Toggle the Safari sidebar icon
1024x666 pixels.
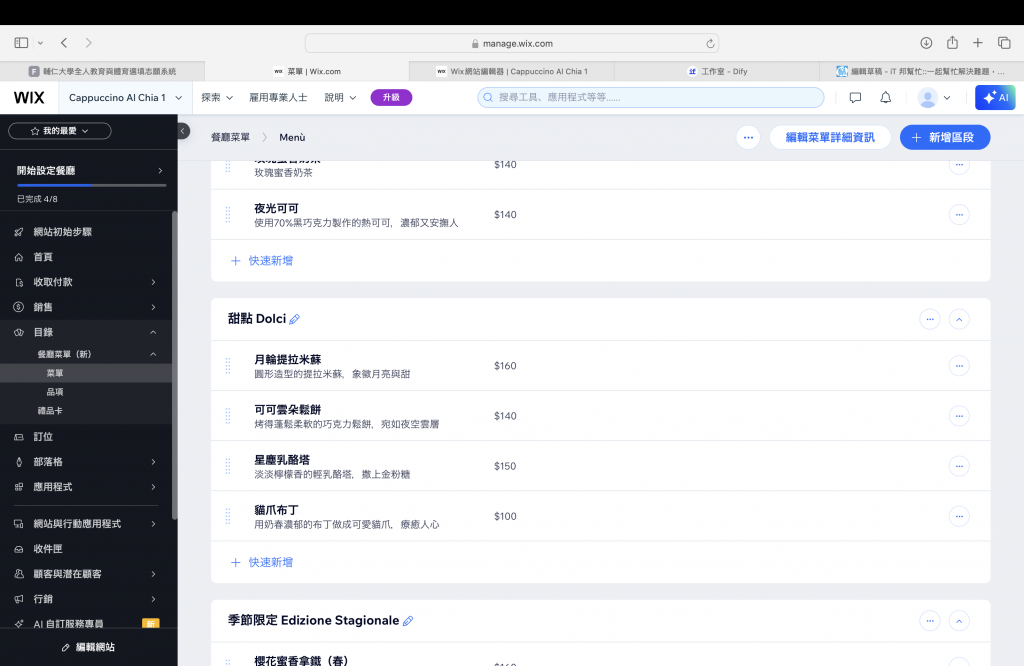pyautogui.click(x=21, y=43)
